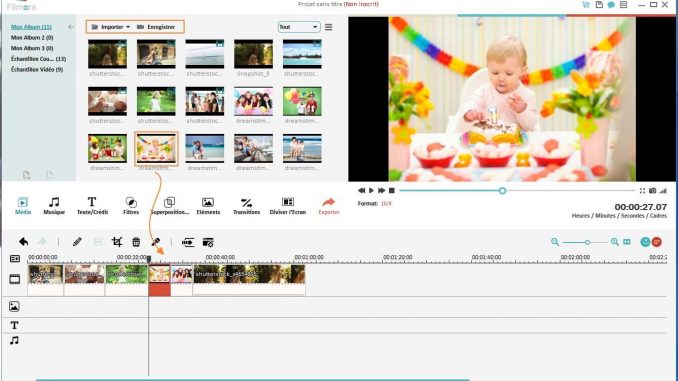Click the teal round icon beside zoom controls

click(x=645, y=242)
